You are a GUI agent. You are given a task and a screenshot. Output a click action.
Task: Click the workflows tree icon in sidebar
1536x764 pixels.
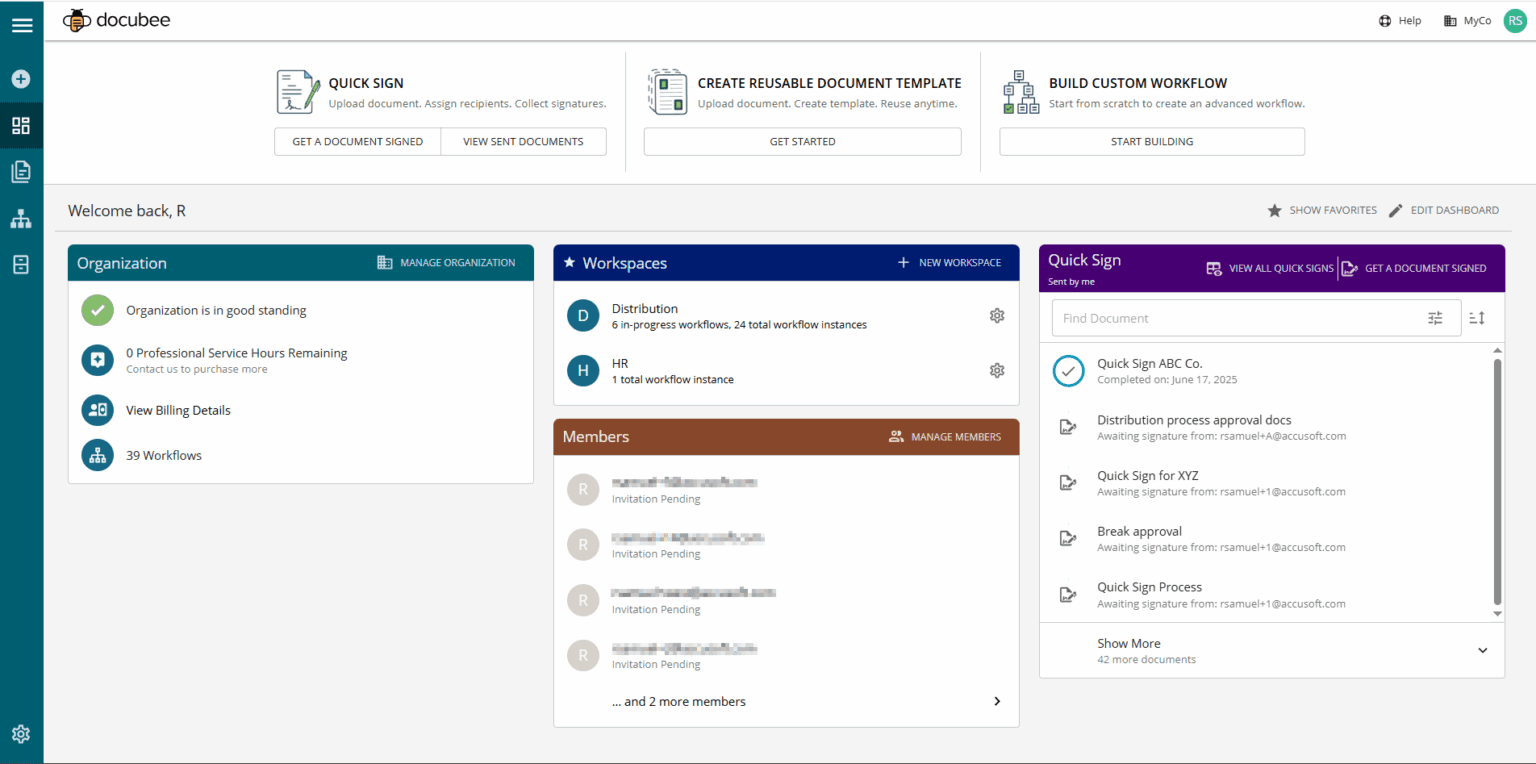click(x=22, y=218)
